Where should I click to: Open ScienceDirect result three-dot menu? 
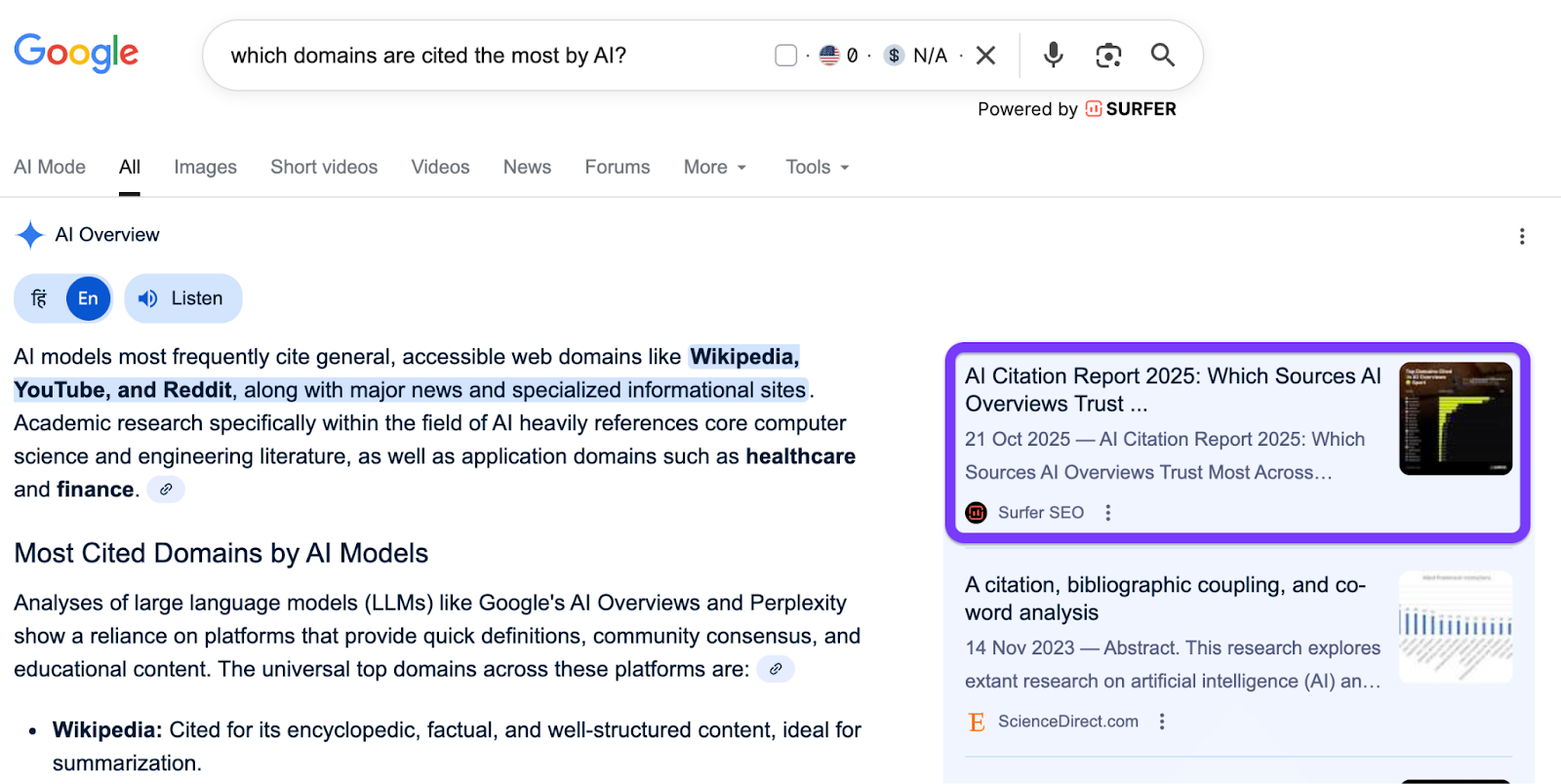[1162, 722]
